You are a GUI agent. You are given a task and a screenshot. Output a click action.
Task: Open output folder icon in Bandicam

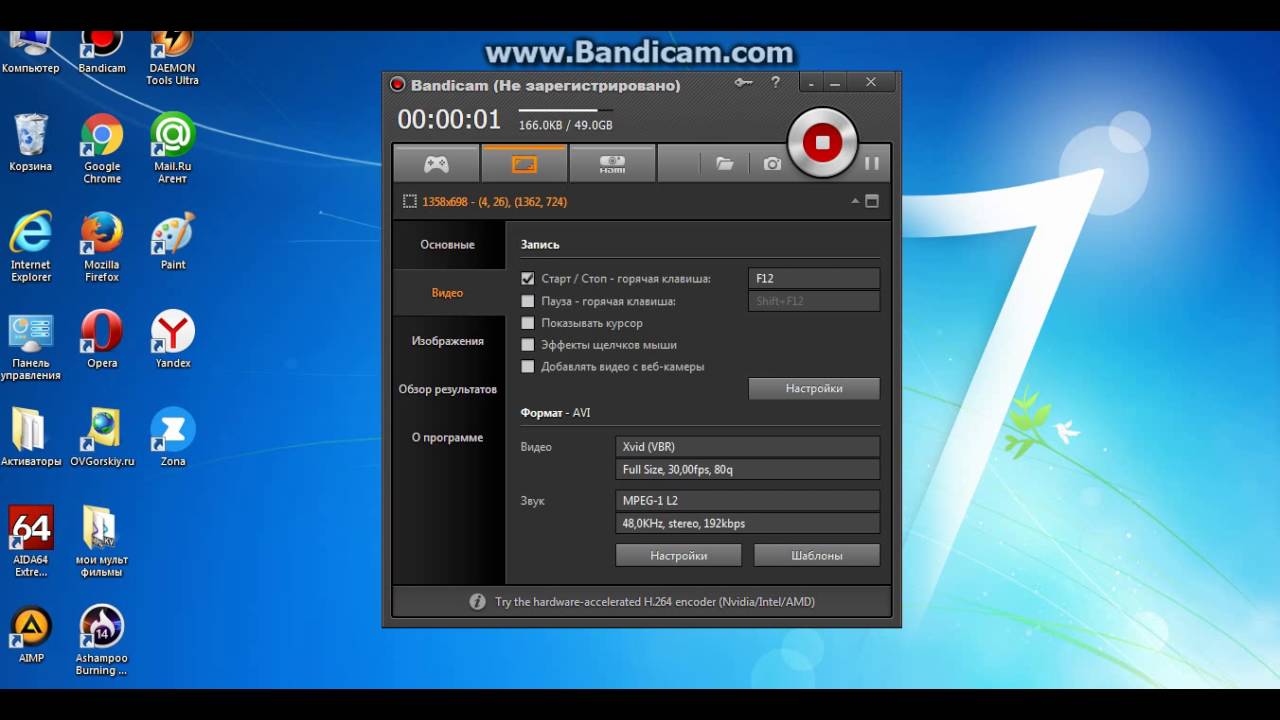(x=725, y=164)
